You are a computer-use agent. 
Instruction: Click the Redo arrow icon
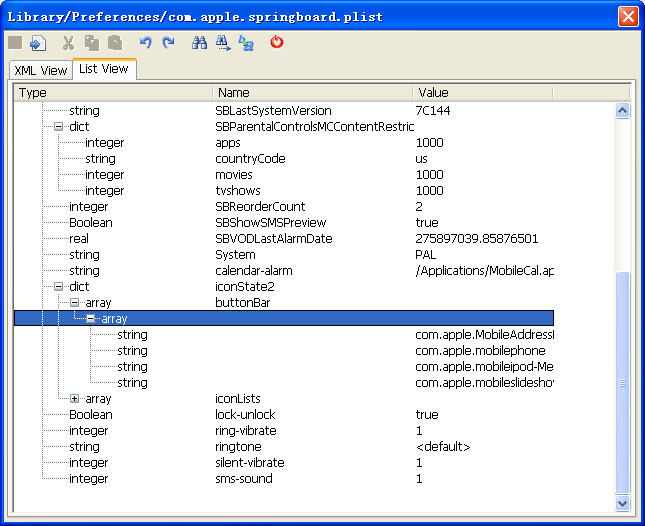click(168, 42)
